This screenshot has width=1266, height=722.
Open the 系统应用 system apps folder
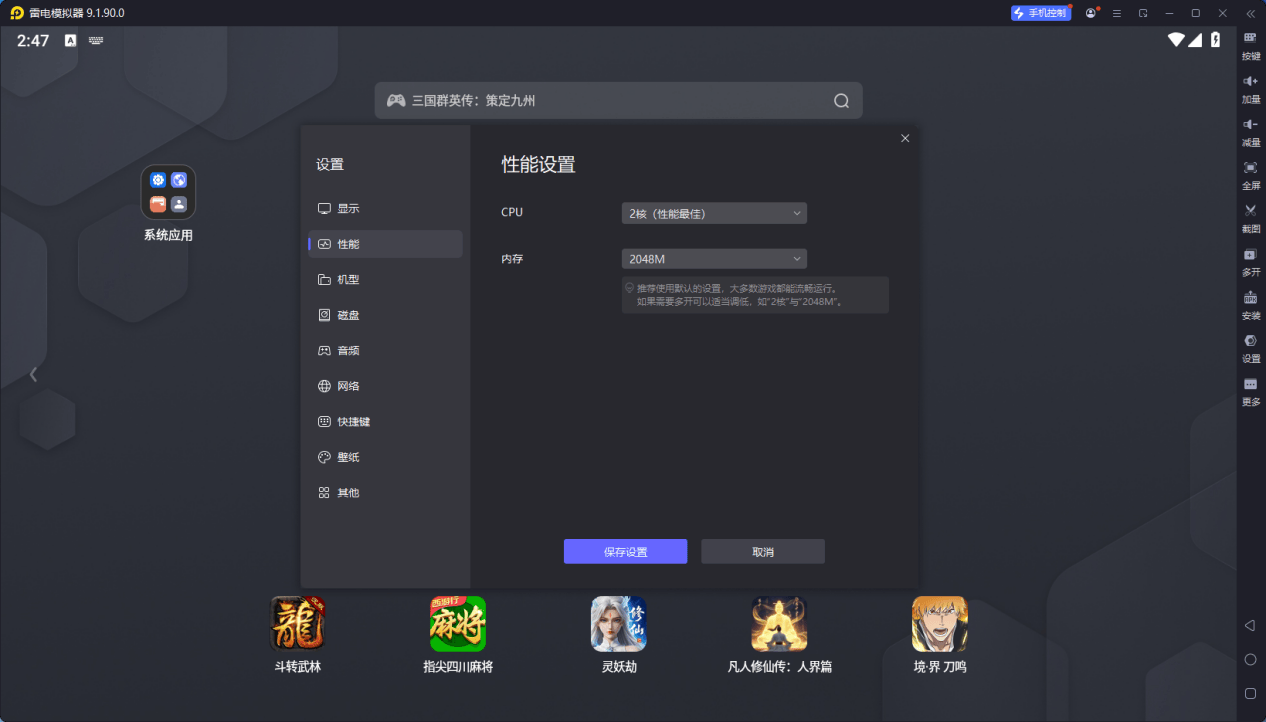pos(168,193)
